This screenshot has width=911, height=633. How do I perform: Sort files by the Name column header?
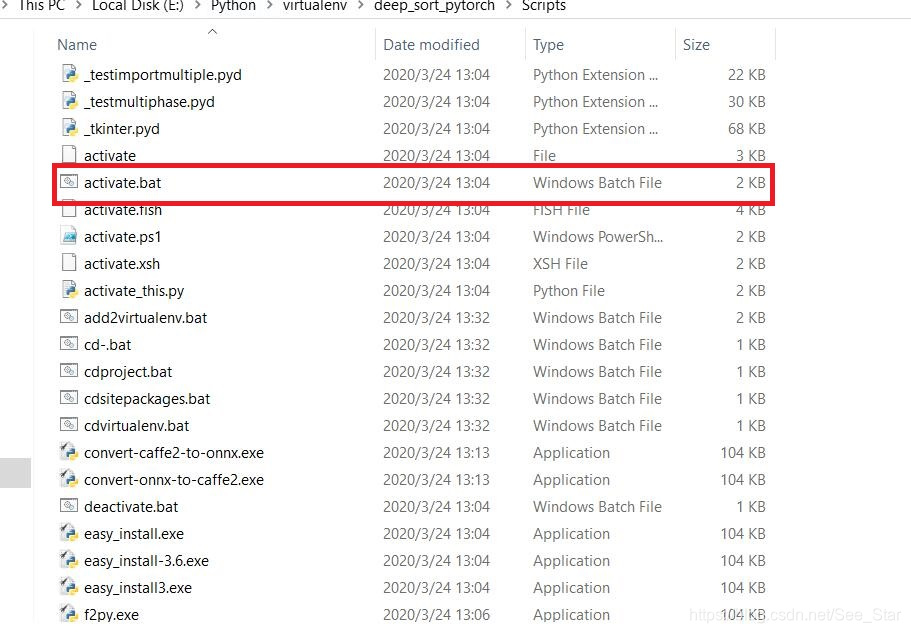[77, 45]
